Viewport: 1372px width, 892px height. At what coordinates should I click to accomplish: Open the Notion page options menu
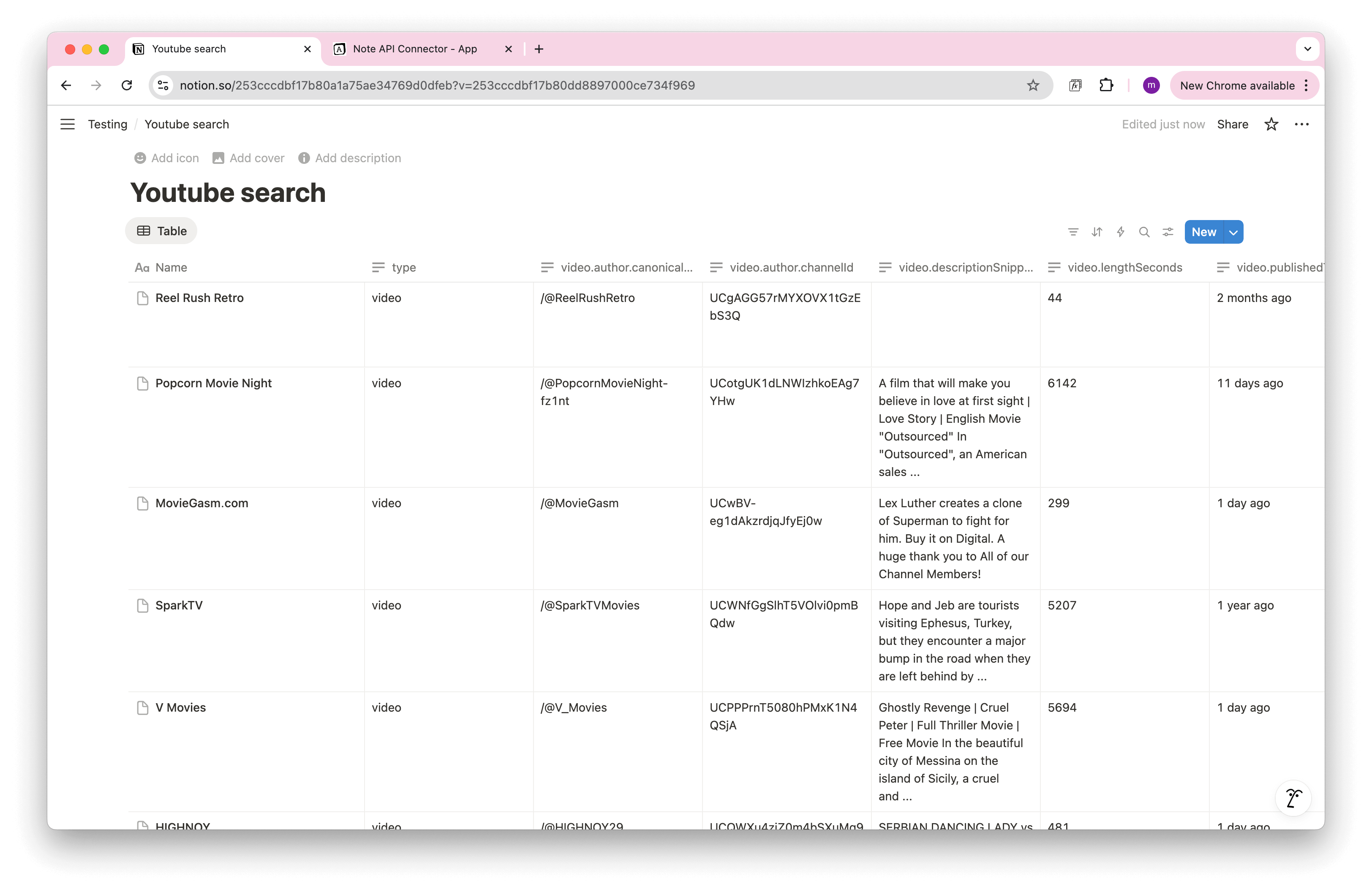click(x=1302, y=125)
